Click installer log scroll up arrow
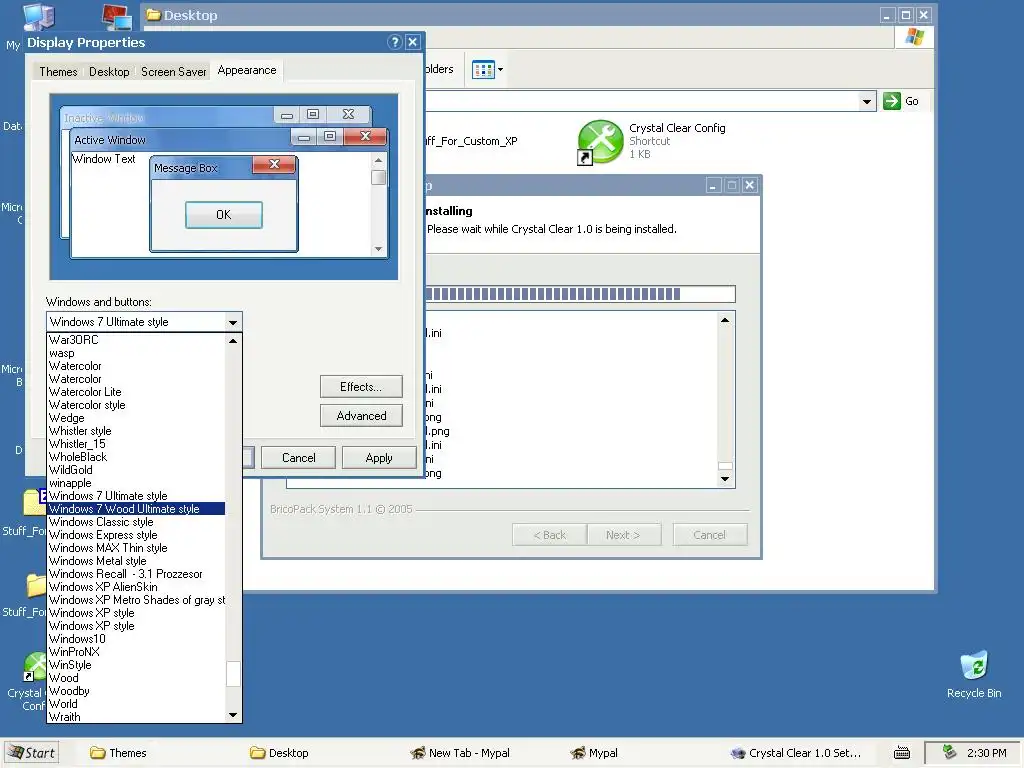Image resolution: width=1024 pixels, height=768 pixels. 725,320
